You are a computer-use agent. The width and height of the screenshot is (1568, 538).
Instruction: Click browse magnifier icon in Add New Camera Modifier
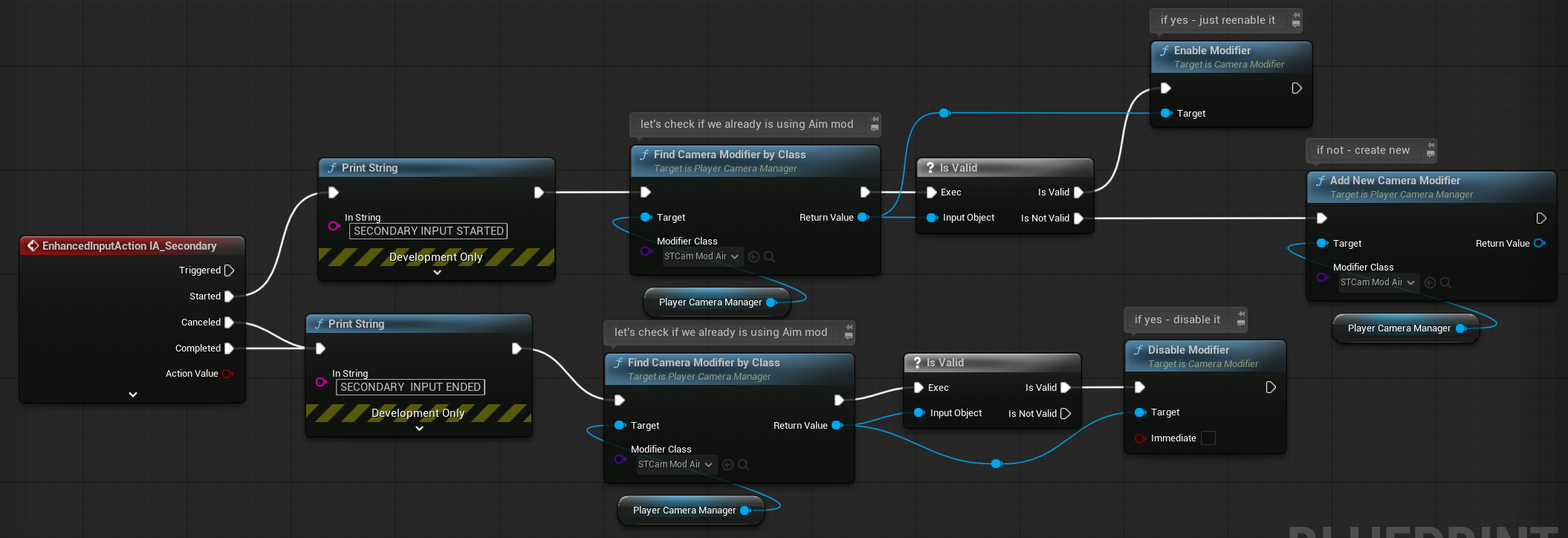point(1445,282)
